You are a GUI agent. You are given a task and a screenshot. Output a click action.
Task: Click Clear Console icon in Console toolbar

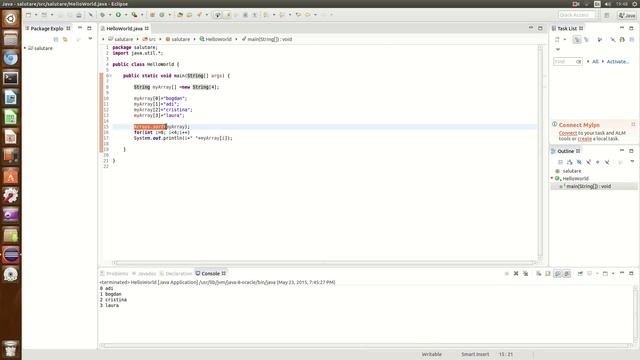pos(539,273)
